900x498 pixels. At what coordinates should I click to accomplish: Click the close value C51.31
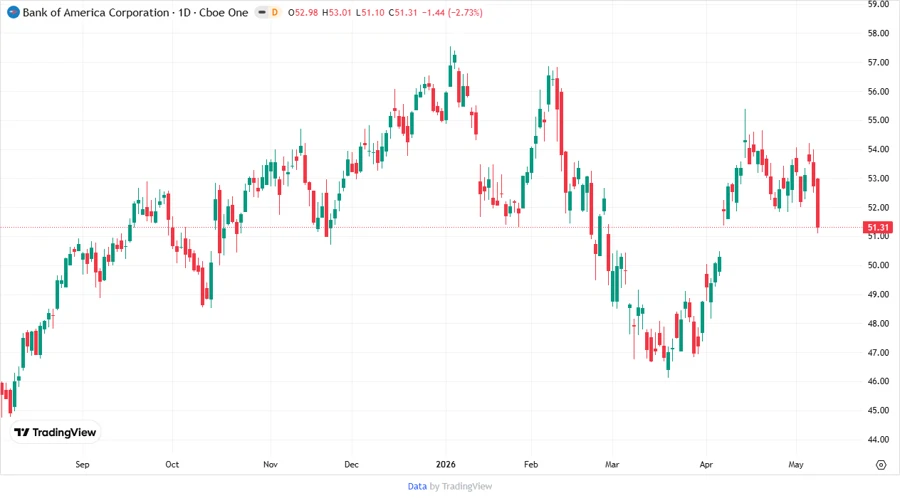[x=403, y=12]
